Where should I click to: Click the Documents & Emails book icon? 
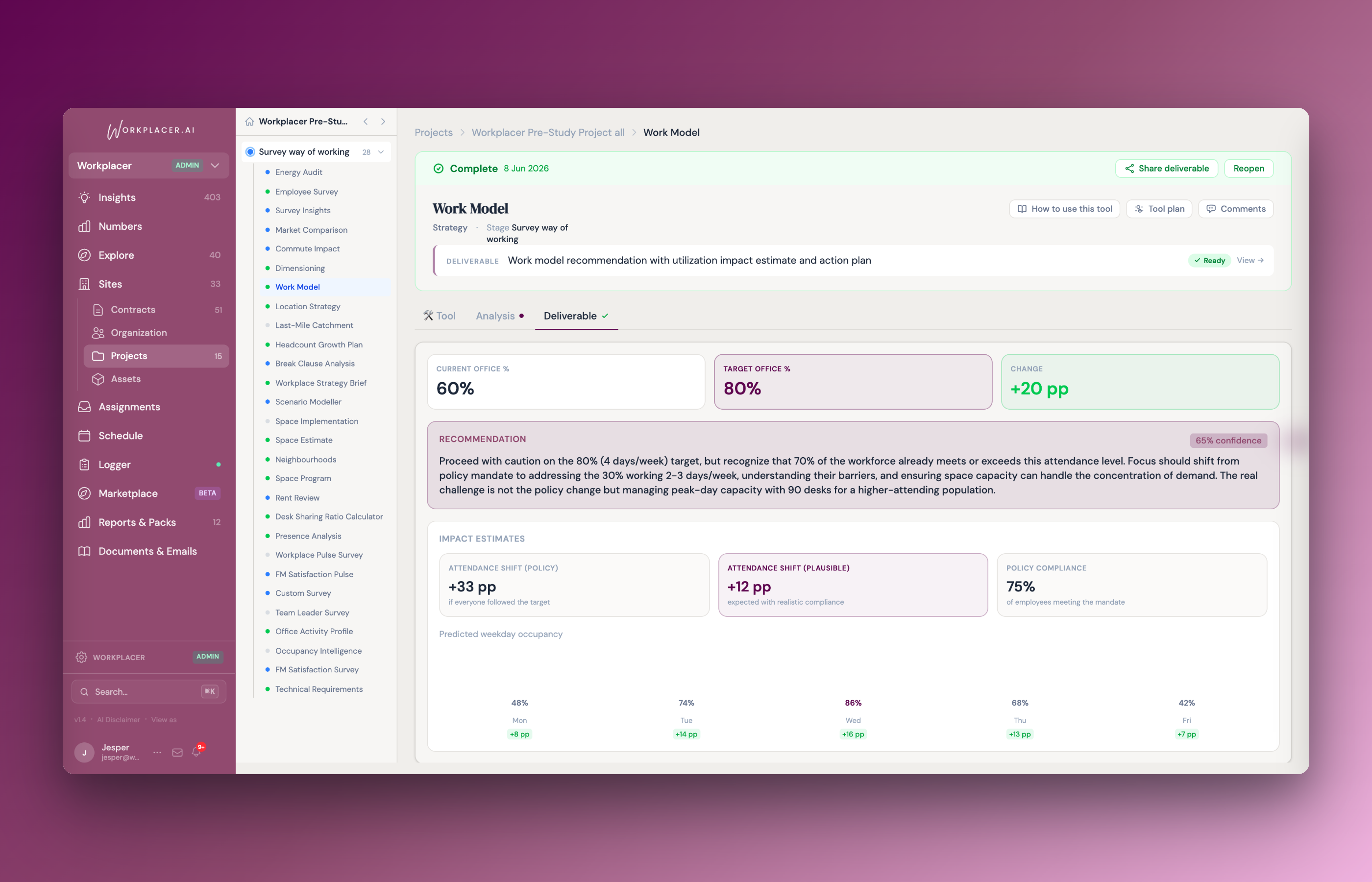point(84,551)
